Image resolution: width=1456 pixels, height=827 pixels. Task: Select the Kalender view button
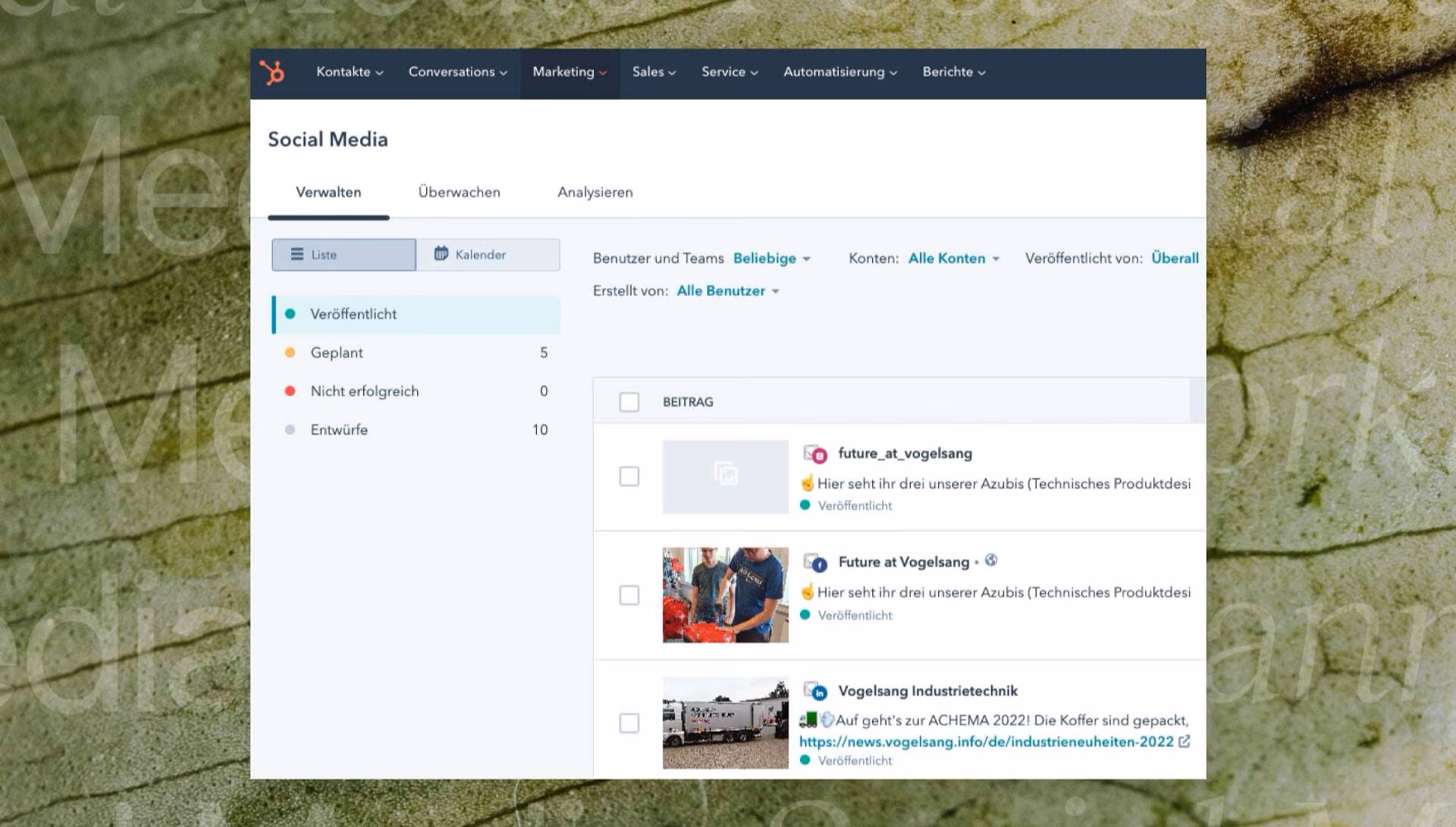(x=488, y=255)
